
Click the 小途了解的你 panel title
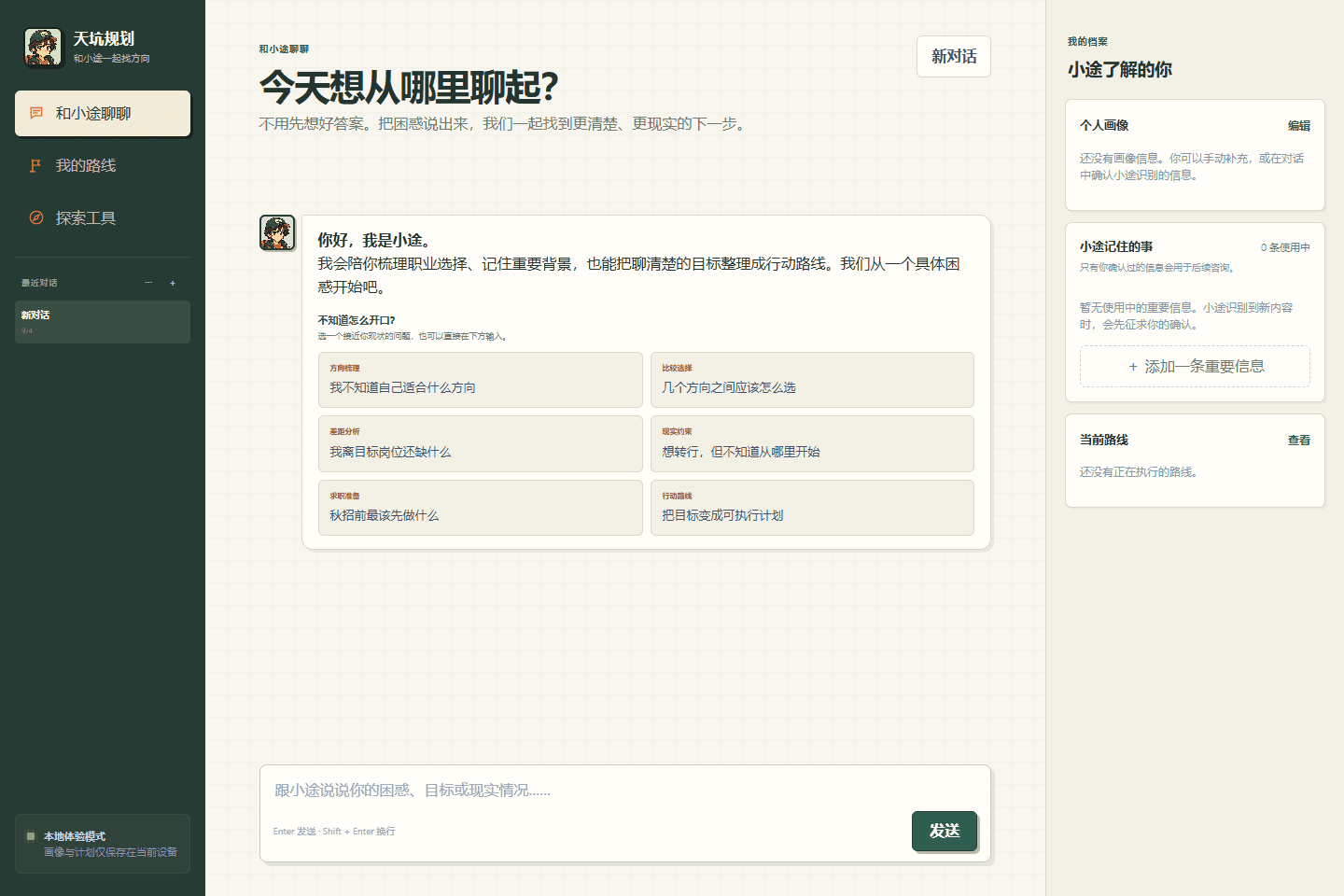pyautogui.click(x=1120, y=69)
